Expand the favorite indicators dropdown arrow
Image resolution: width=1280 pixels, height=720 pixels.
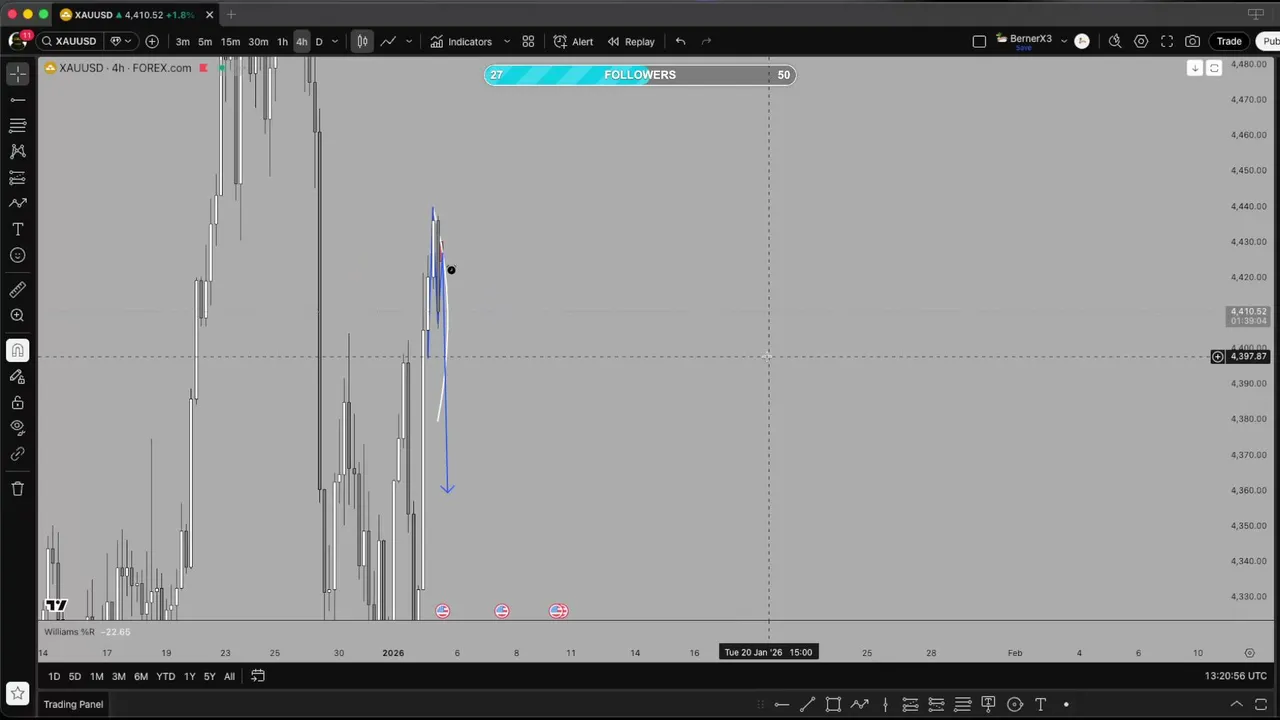click(x=506, y=41)
